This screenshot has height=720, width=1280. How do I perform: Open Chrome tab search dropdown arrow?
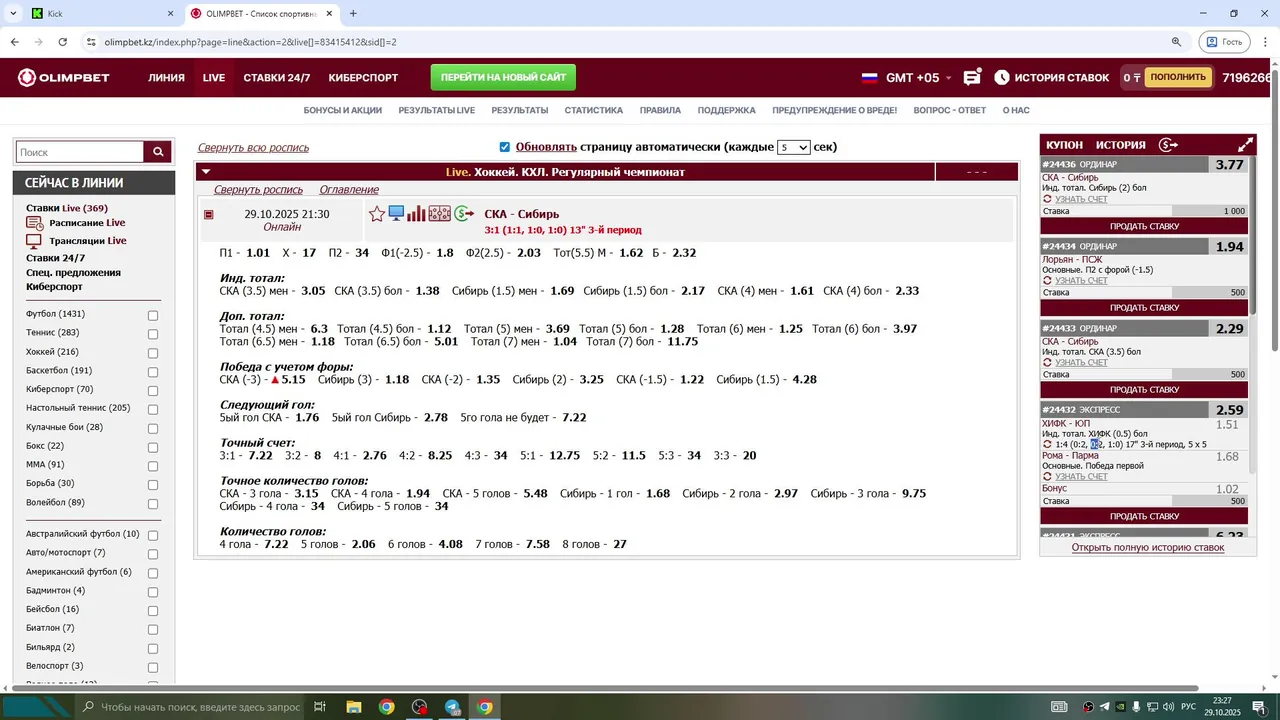pos(13,13)
